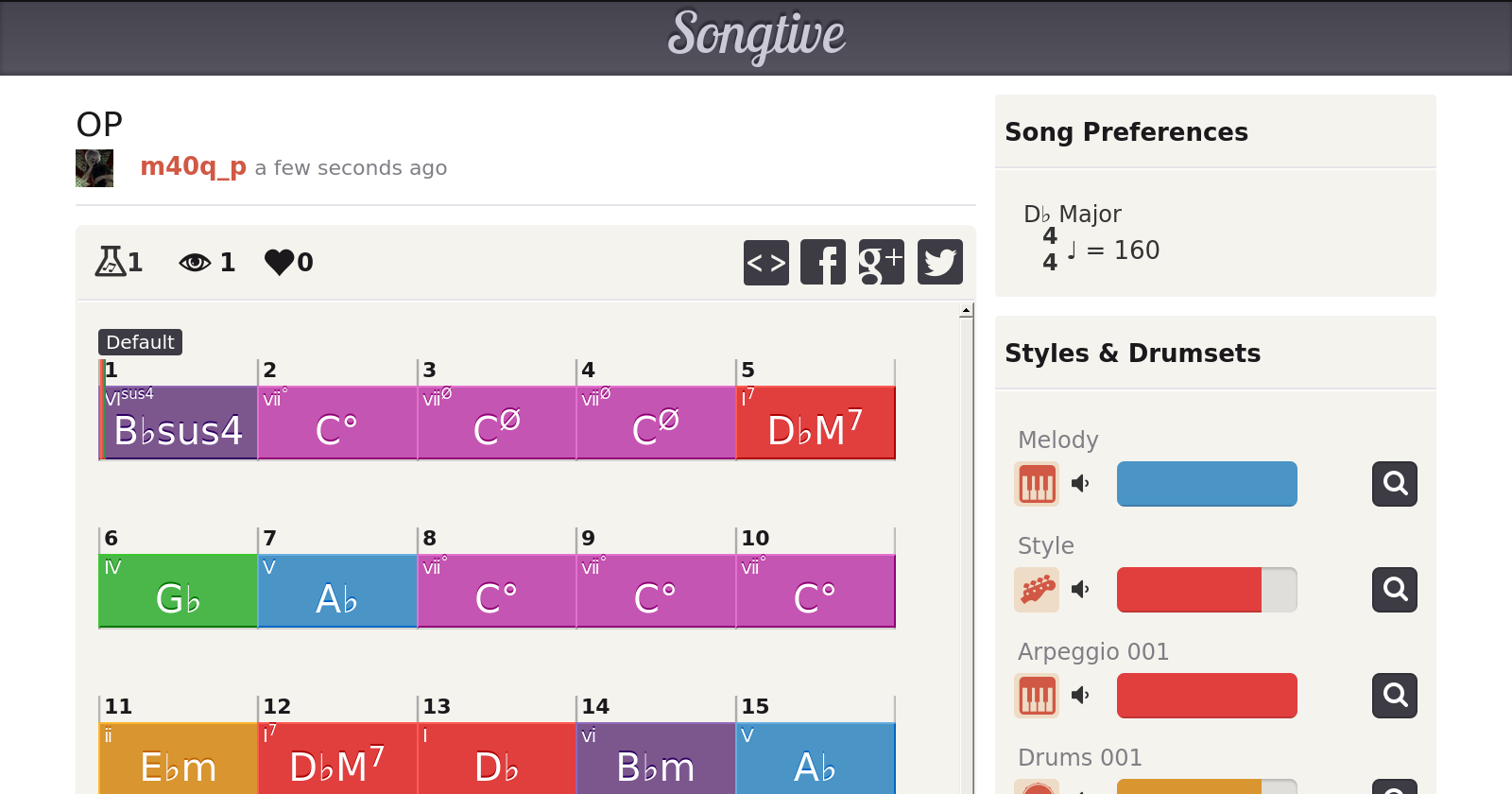Click the heart like icon
This screenshot has height=794, width=1512.
tap(280, 262)
